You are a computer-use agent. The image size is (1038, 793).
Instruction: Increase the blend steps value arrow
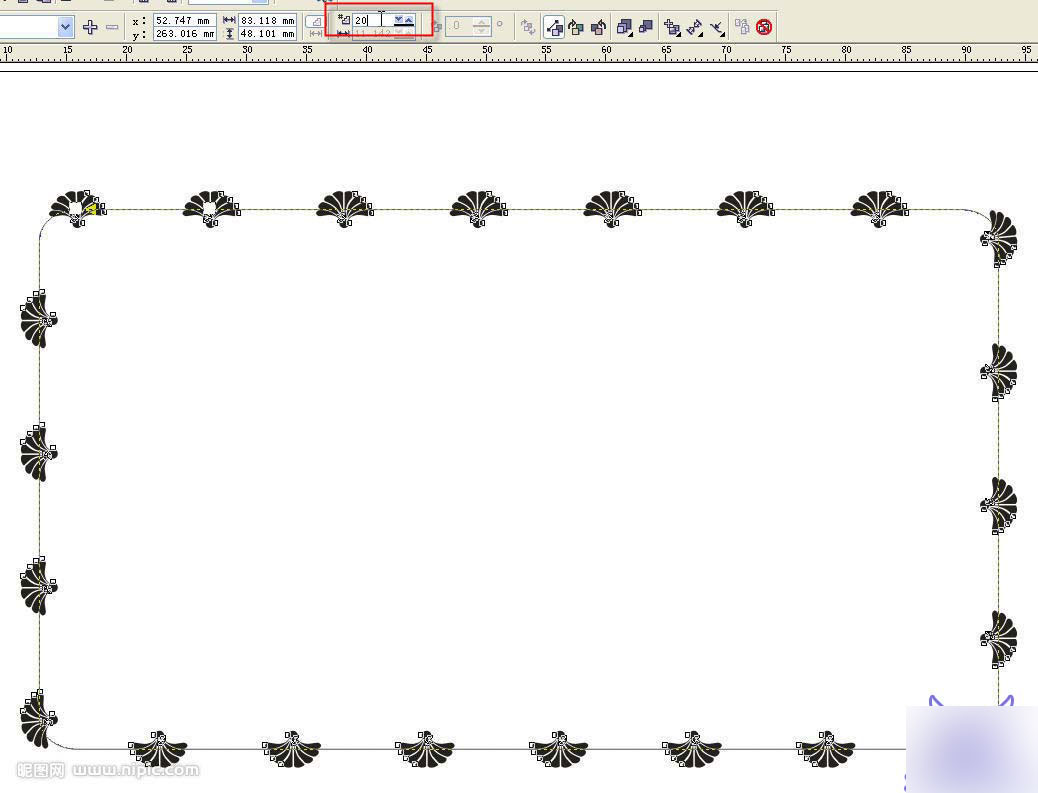point(409,21)
